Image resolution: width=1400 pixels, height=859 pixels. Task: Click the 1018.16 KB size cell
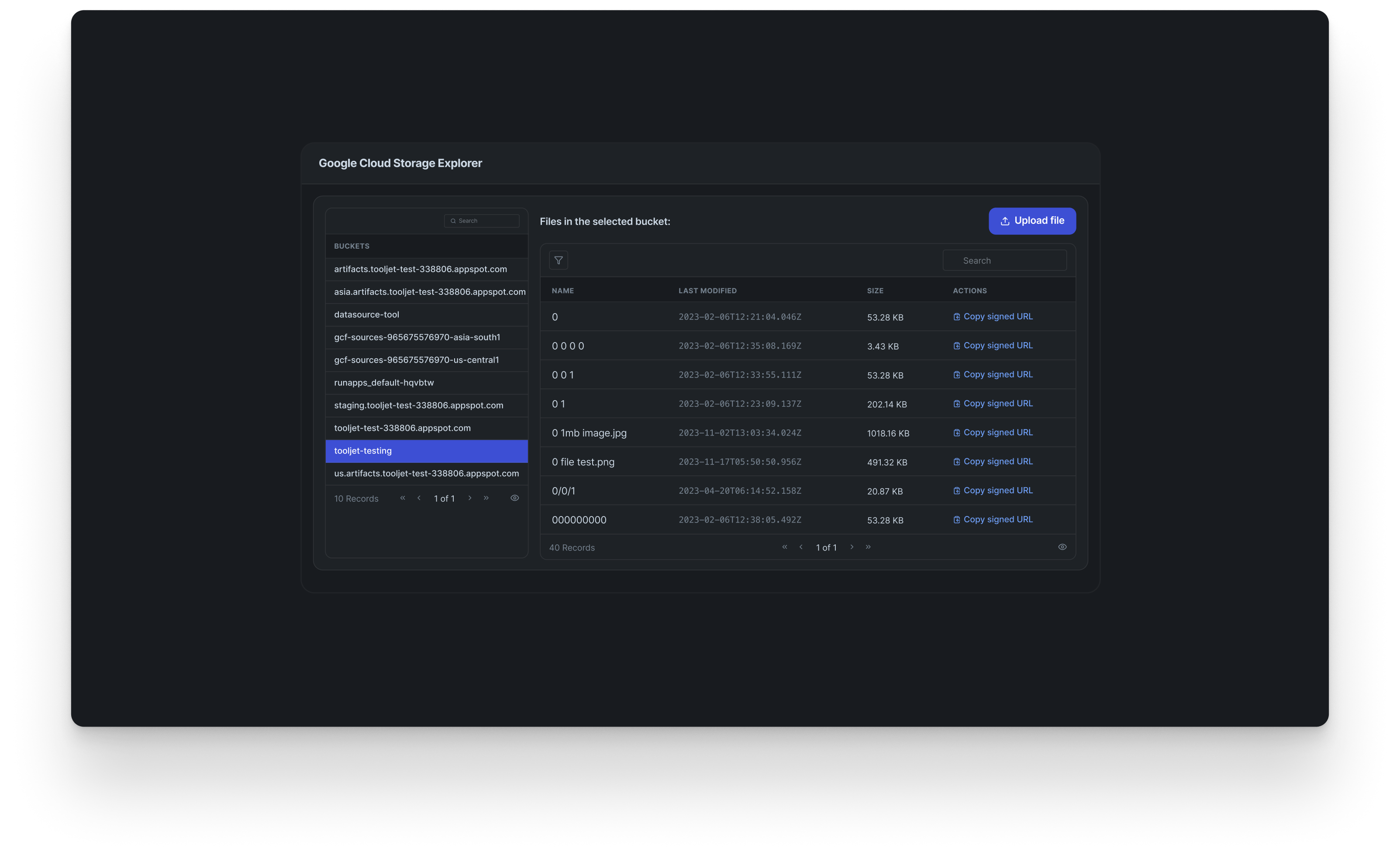point(888,434)
